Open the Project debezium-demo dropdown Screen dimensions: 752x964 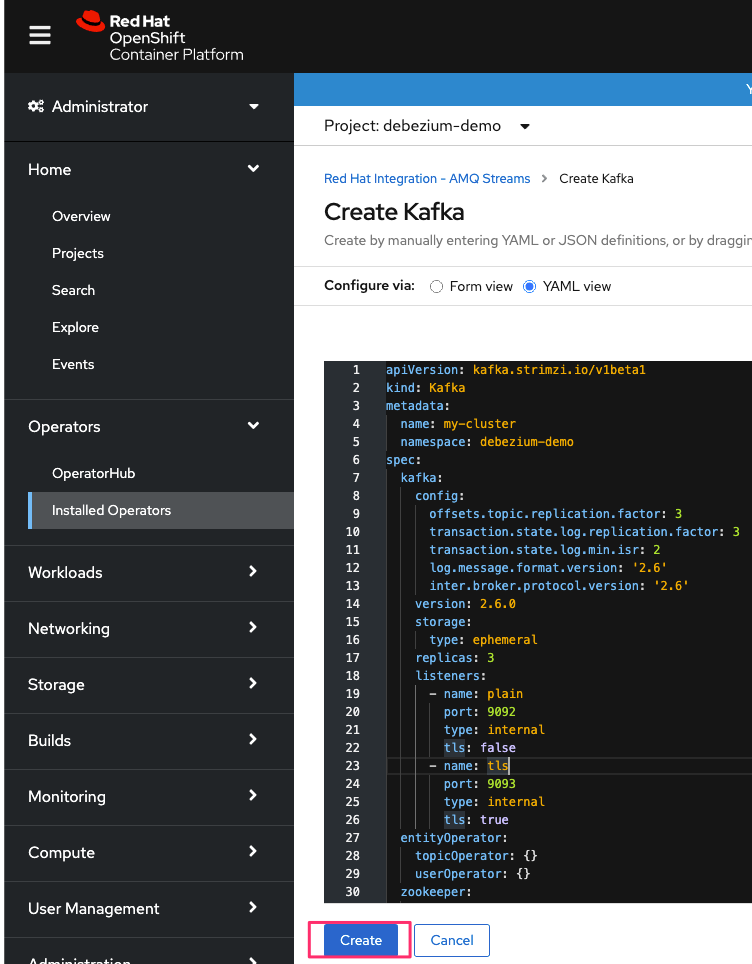click(x=427, y=126)
